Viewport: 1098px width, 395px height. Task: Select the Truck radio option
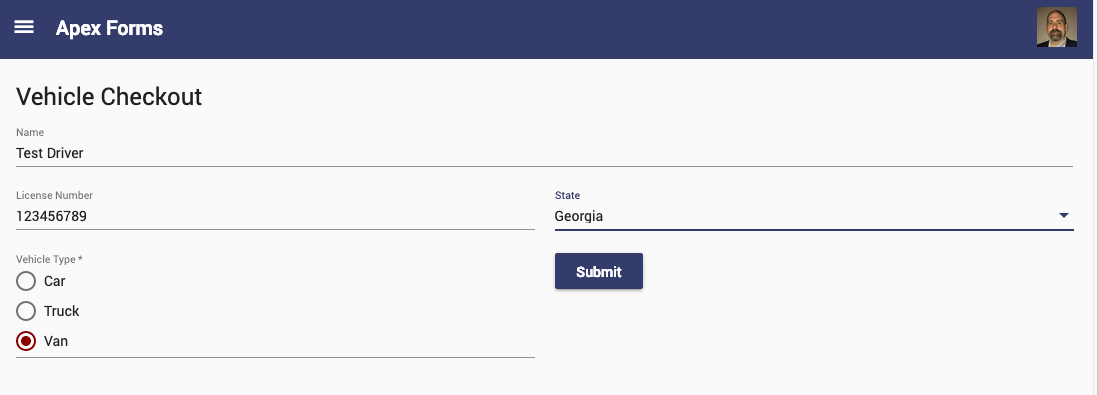[26, 311]
